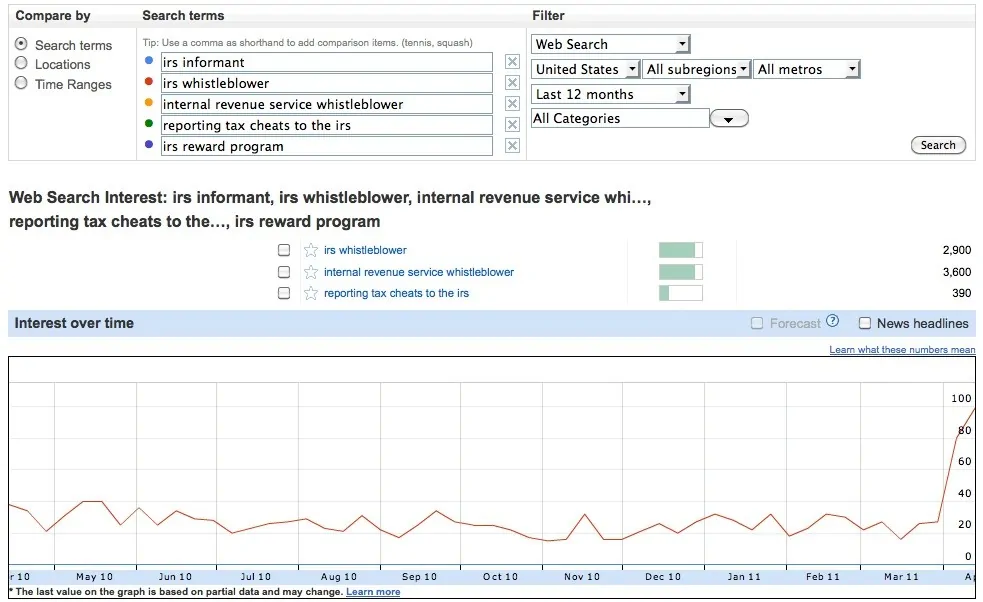Click blue dot beside 'irs informant'
983x602 pixels.
point(149,60)
